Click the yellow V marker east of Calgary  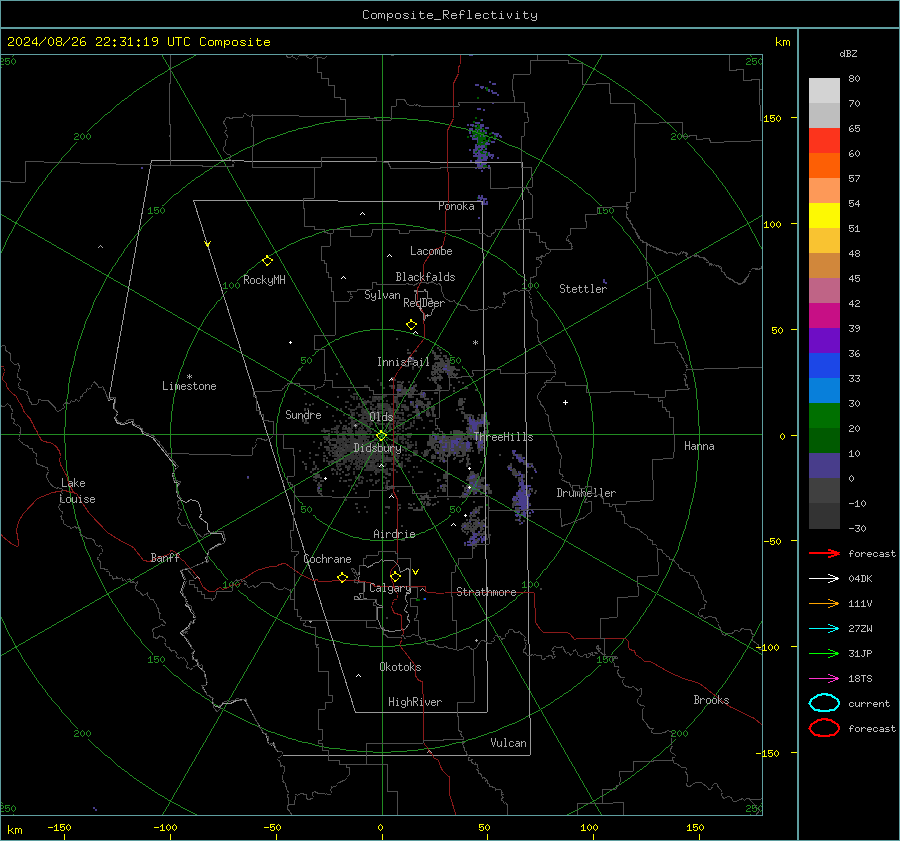(416, 572)
